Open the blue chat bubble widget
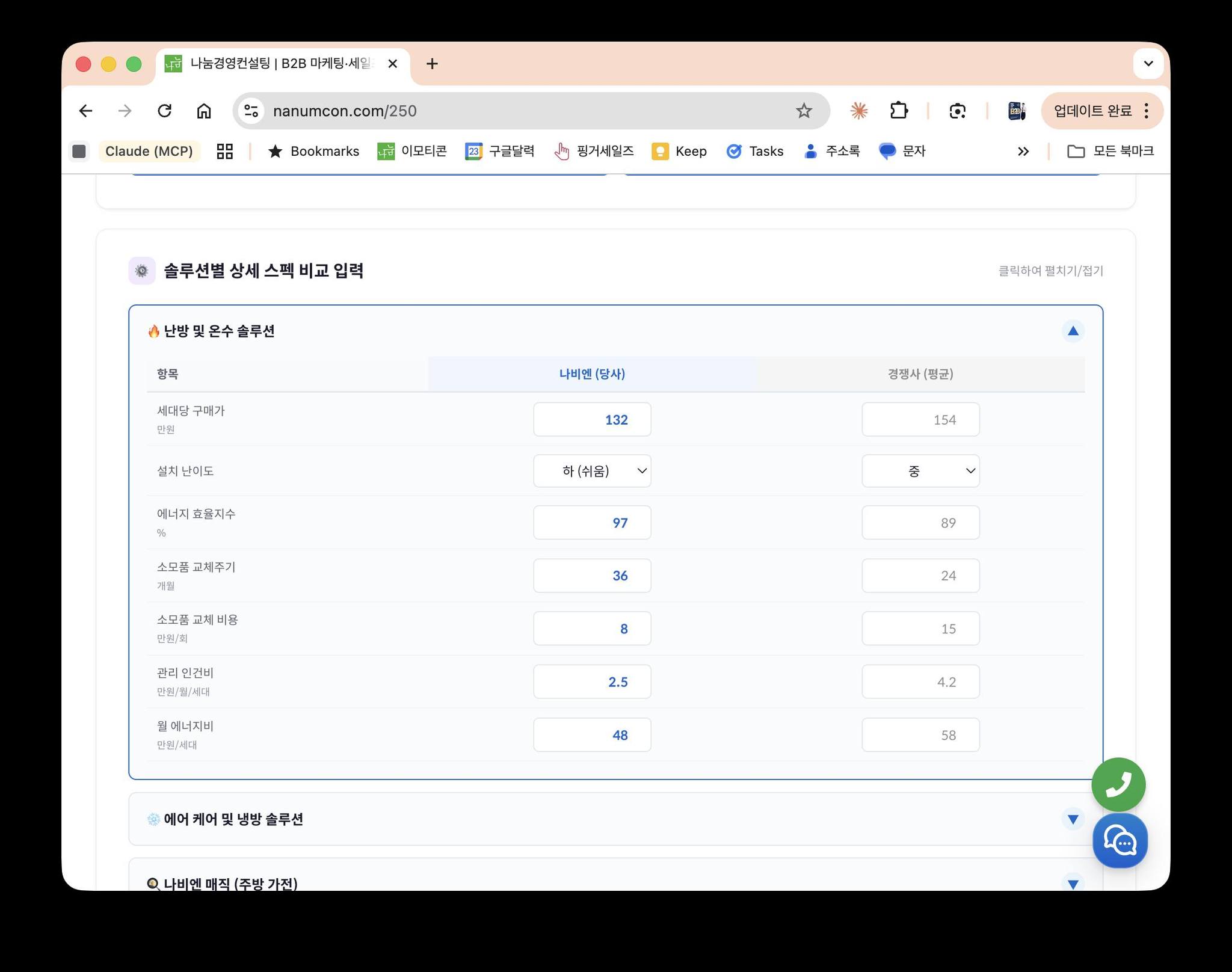This screenshot has width=1232, height=972. click(1120, 840)
